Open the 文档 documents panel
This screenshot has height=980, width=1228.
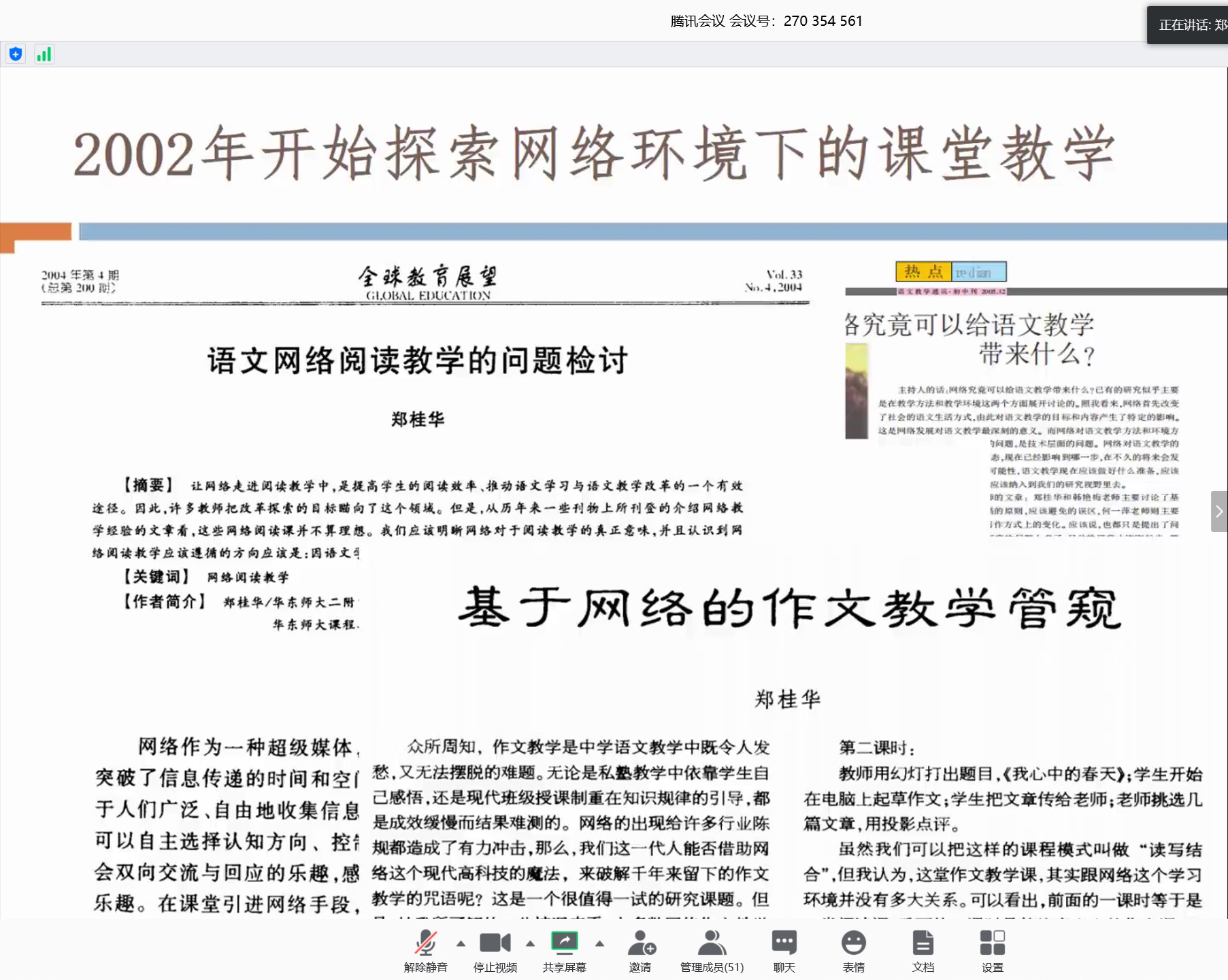pos(923,951)
